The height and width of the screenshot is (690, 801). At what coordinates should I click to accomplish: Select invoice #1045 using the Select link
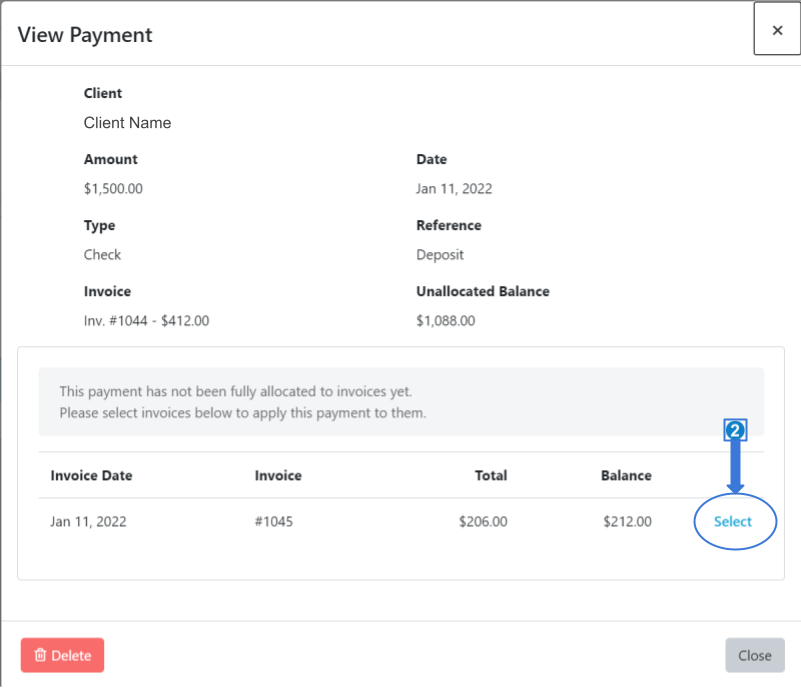735,521
